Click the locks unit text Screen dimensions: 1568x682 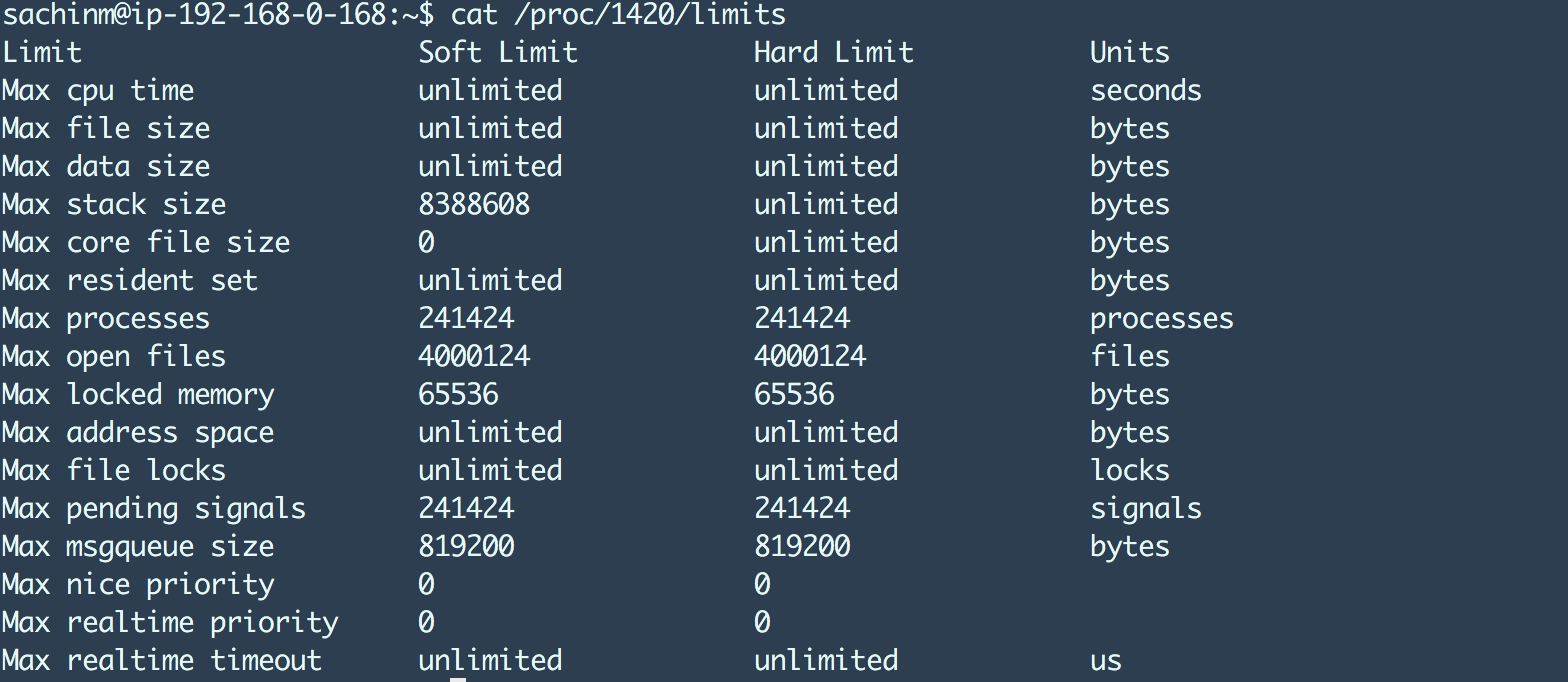tap(1130, 470)
